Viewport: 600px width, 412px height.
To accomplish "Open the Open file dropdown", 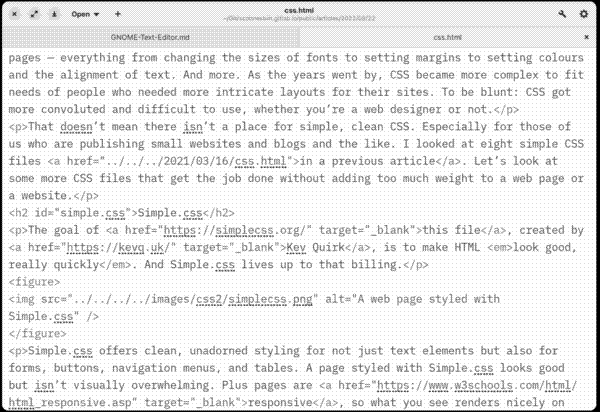I will (x=85, y=14).
